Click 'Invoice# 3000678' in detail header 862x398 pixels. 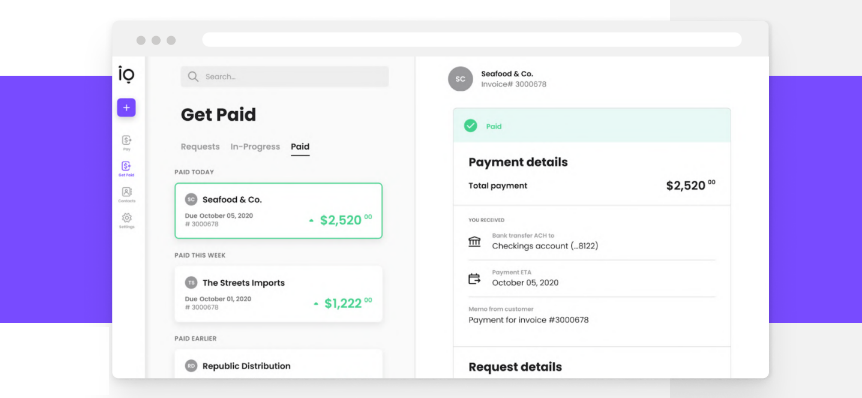513,84
